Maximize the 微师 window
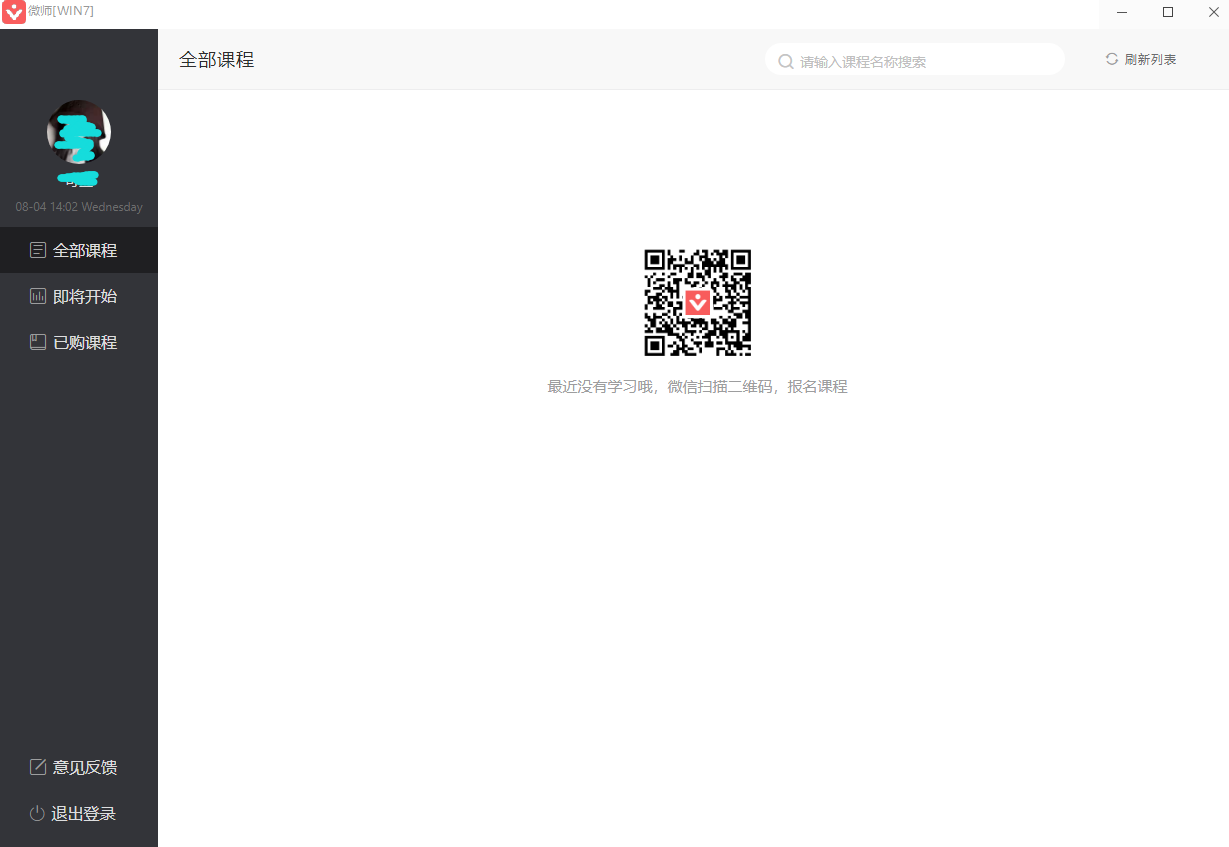Screen dimensions: 1229x847 (x=1168, y=12)
